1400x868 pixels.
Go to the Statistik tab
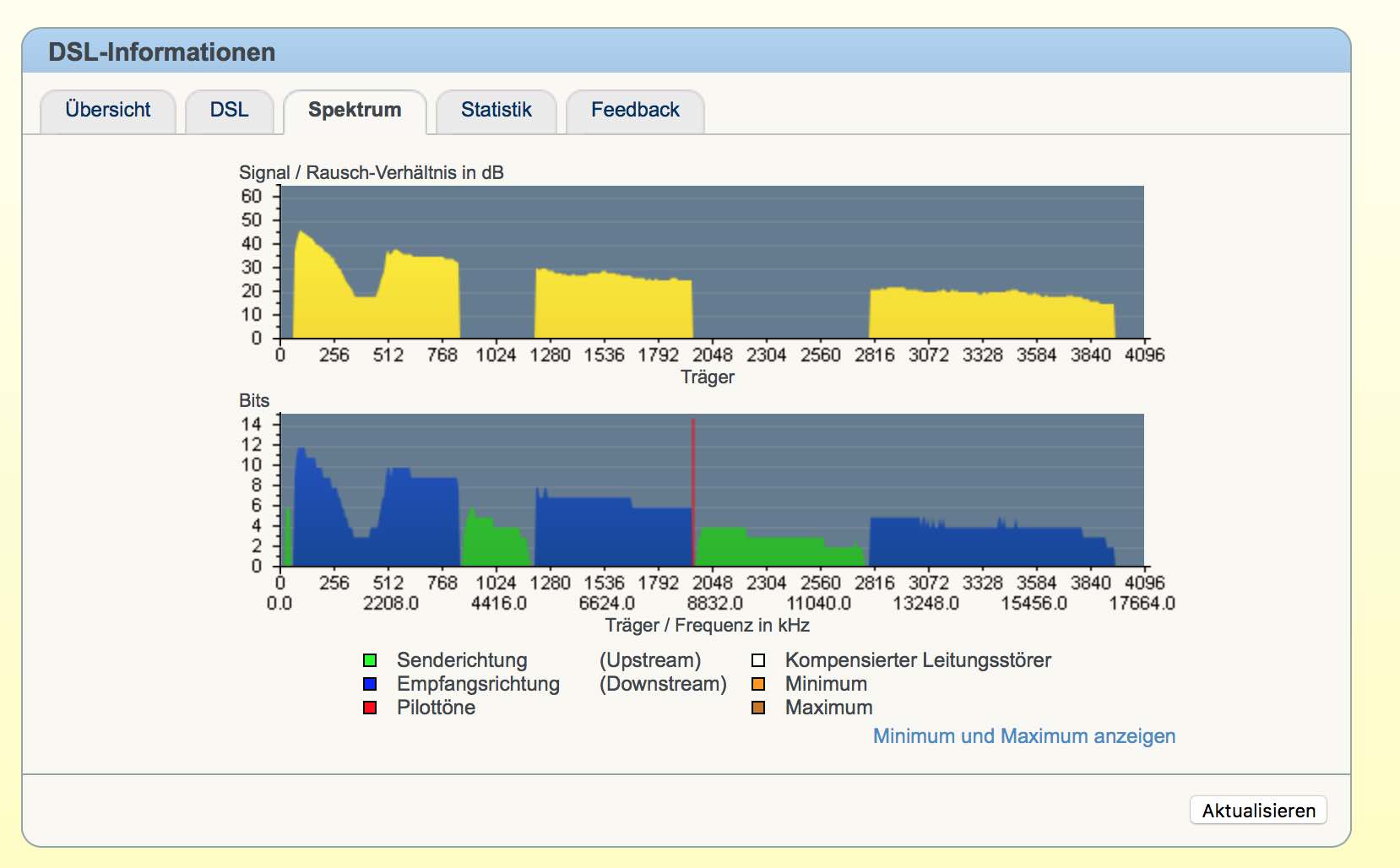click(497, 111)
